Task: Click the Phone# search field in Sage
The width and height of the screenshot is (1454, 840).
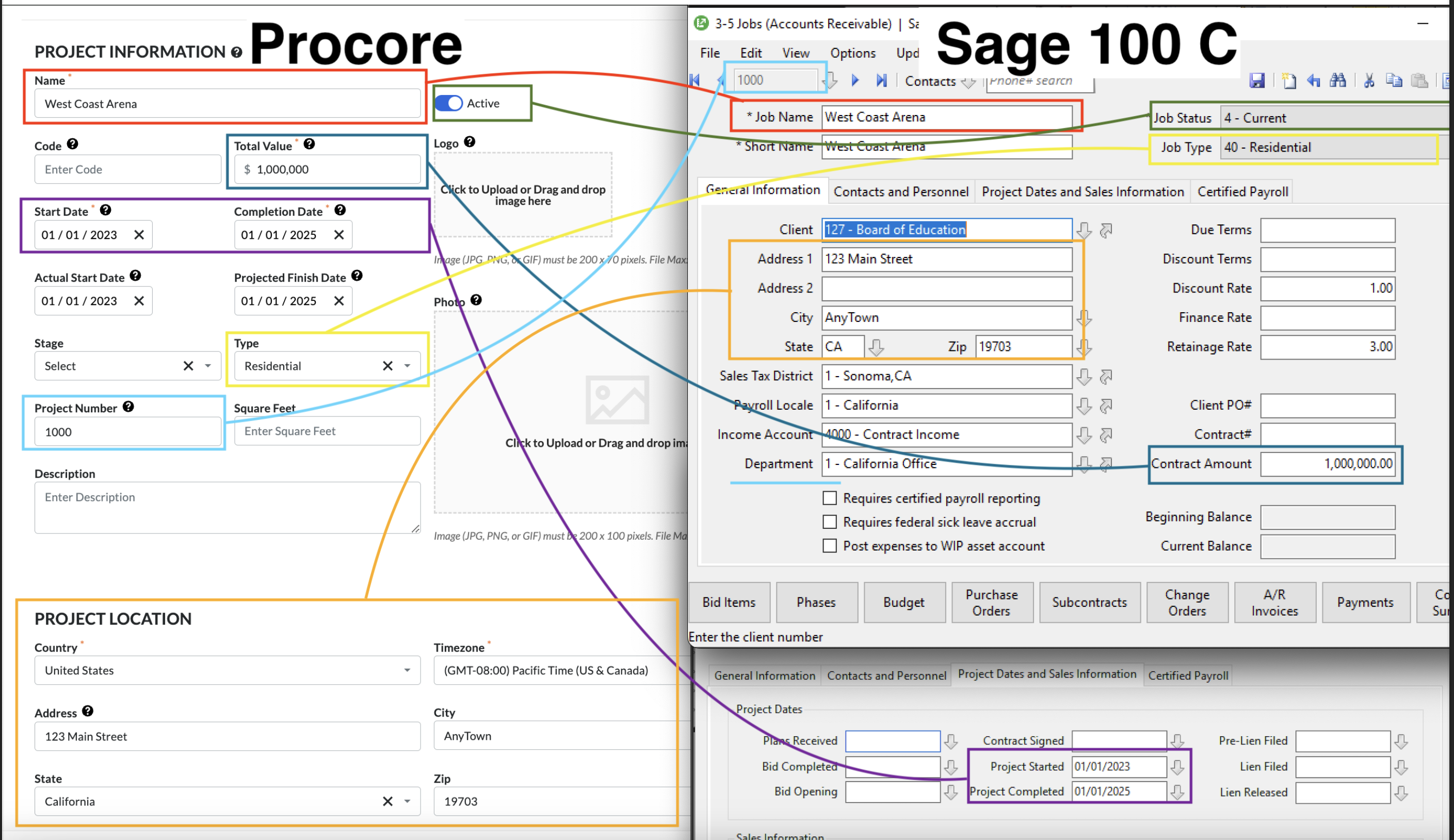Action: point(1040,82)
